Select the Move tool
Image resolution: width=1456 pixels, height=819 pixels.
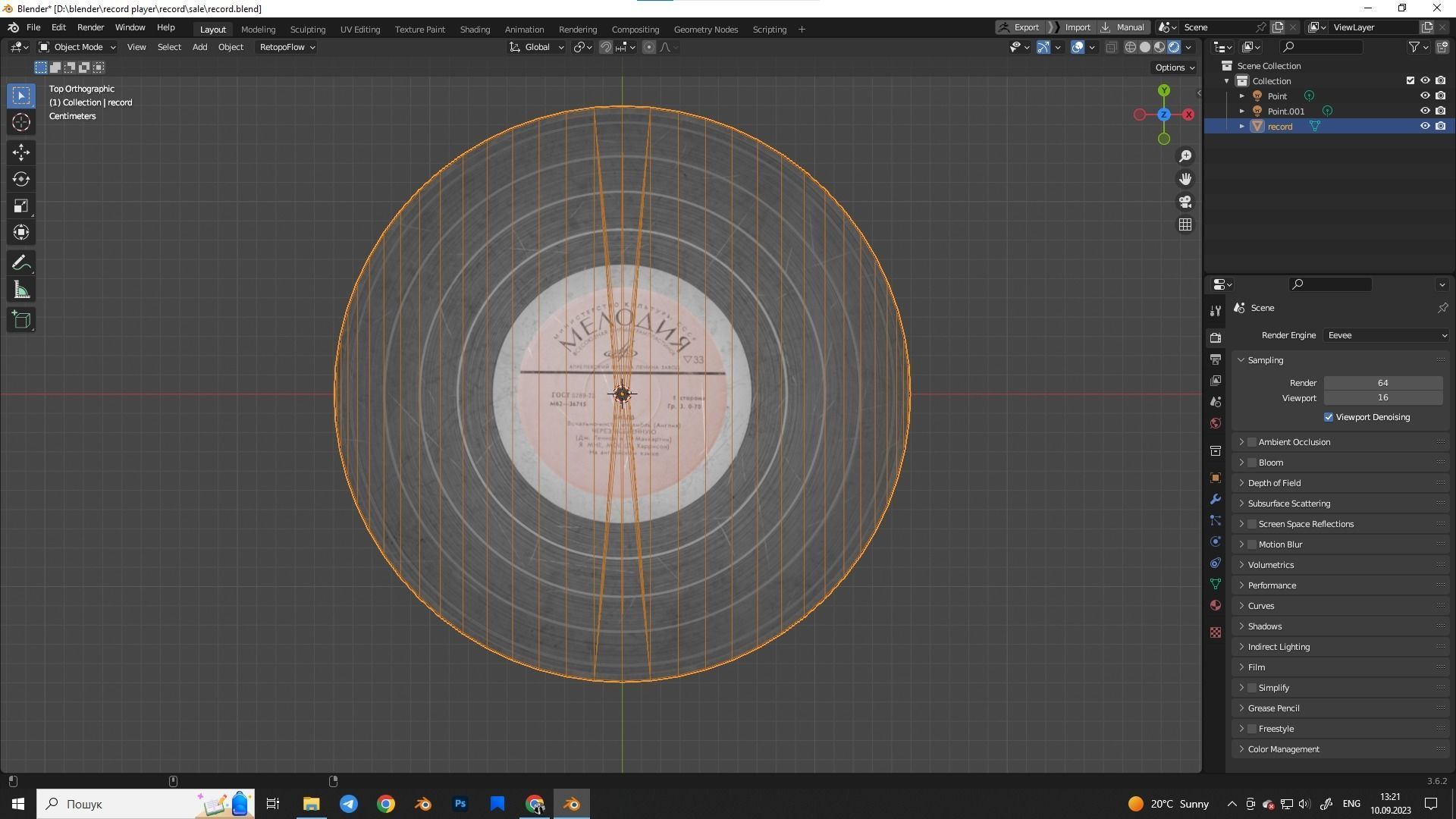(x=21, y=152)
